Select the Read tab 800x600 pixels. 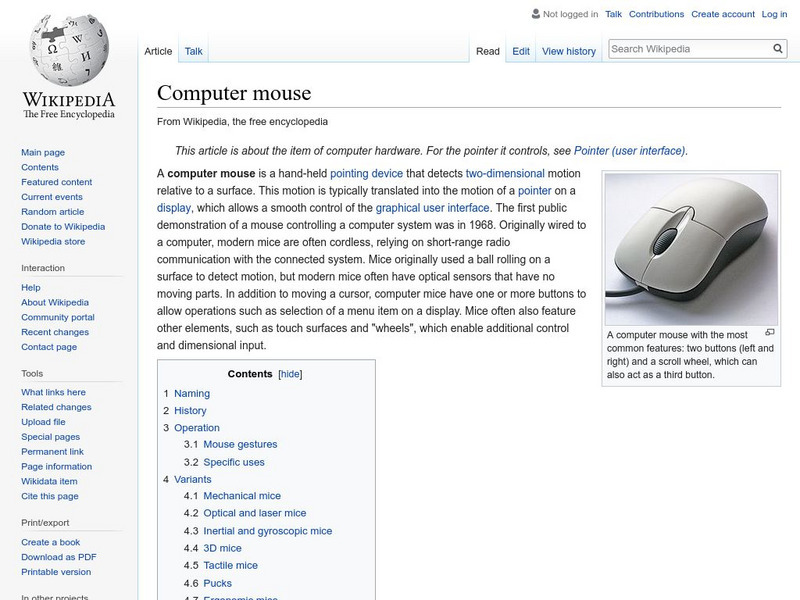pos(488,52)
